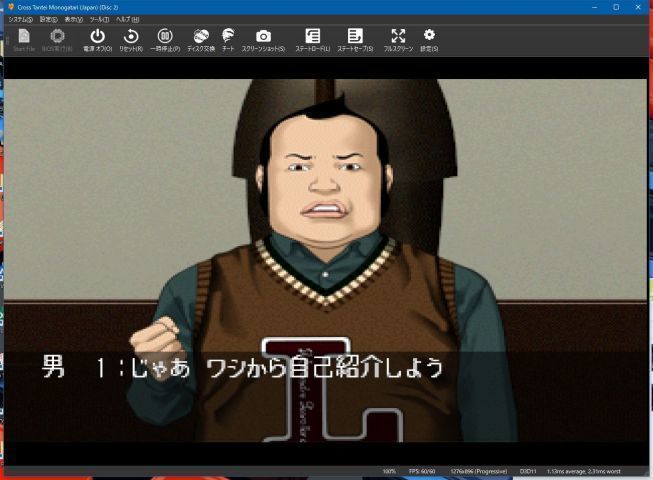The width and height of the screenshot is (653, 480).
Task: Click the game dialogue text line
Action: coord(242,368)
